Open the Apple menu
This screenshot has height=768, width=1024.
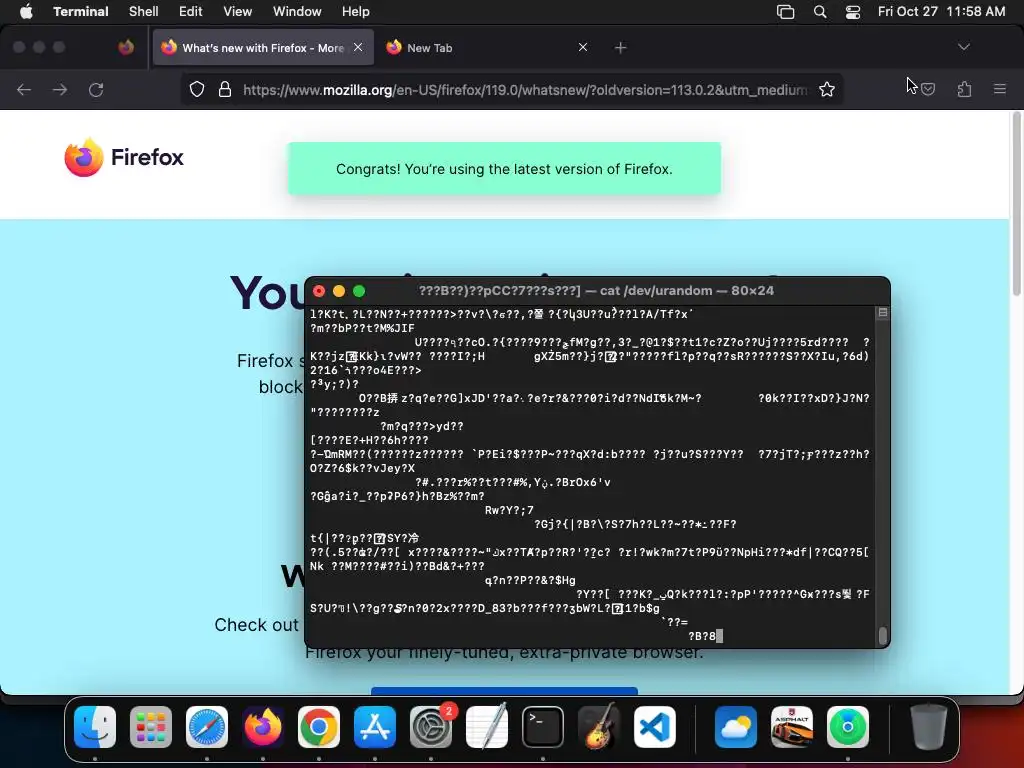(x=26, y=11)
